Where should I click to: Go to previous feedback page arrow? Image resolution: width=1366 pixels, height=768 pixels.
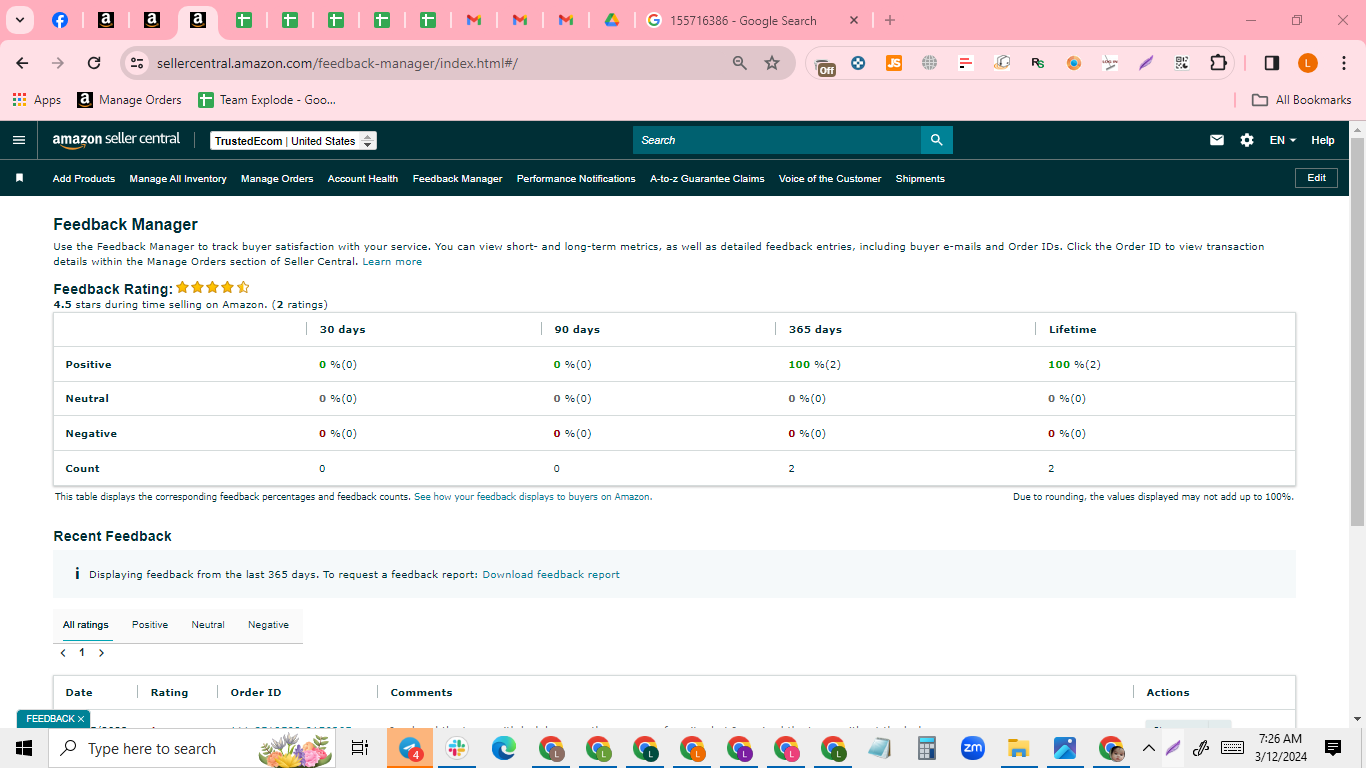coord(63,653)
